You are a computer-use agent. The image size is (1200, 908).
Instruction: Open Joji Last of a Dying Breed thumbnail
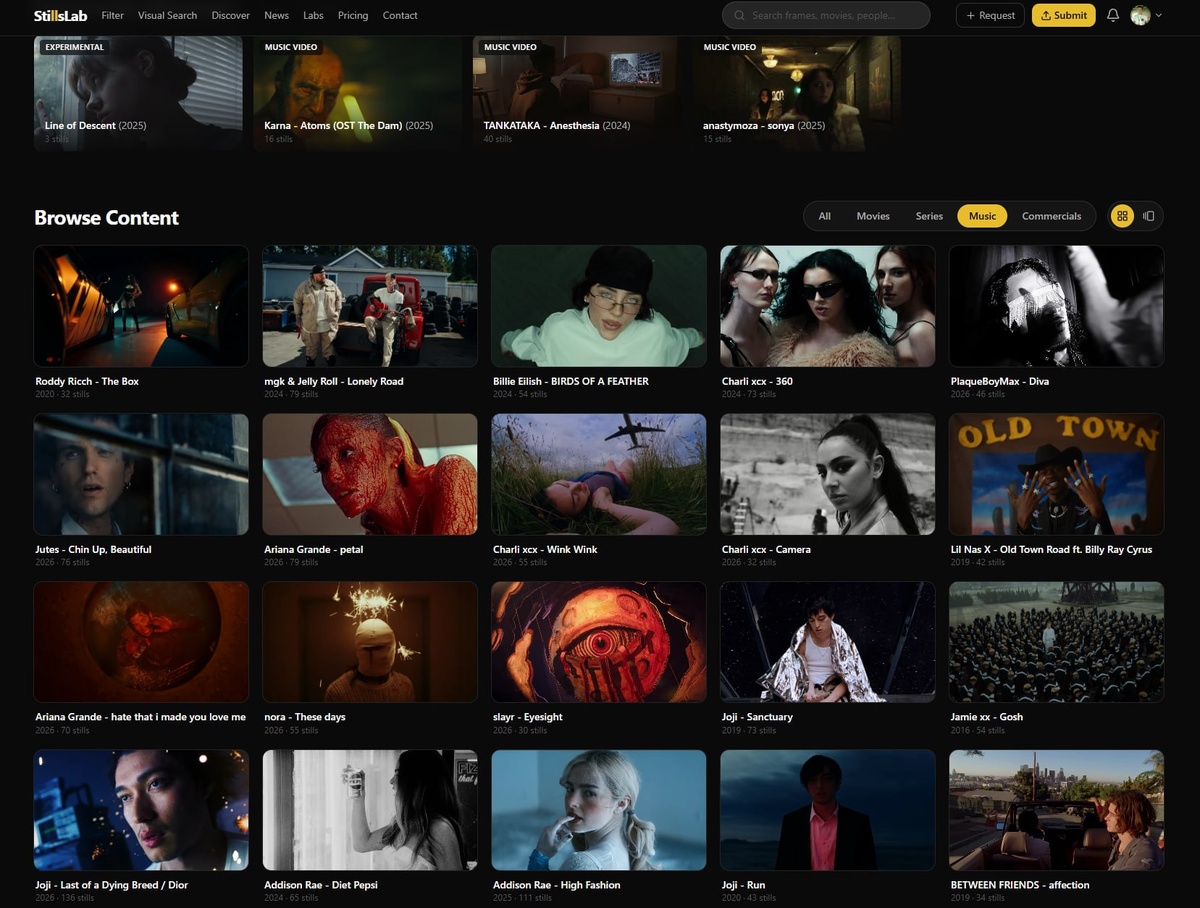[141, 810]
